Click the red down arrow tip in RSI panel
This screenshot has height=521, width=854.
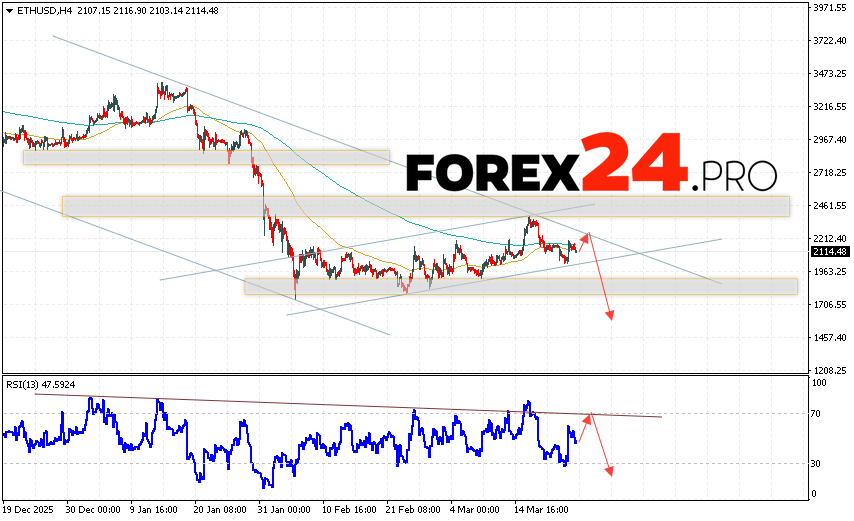(608, 472)
